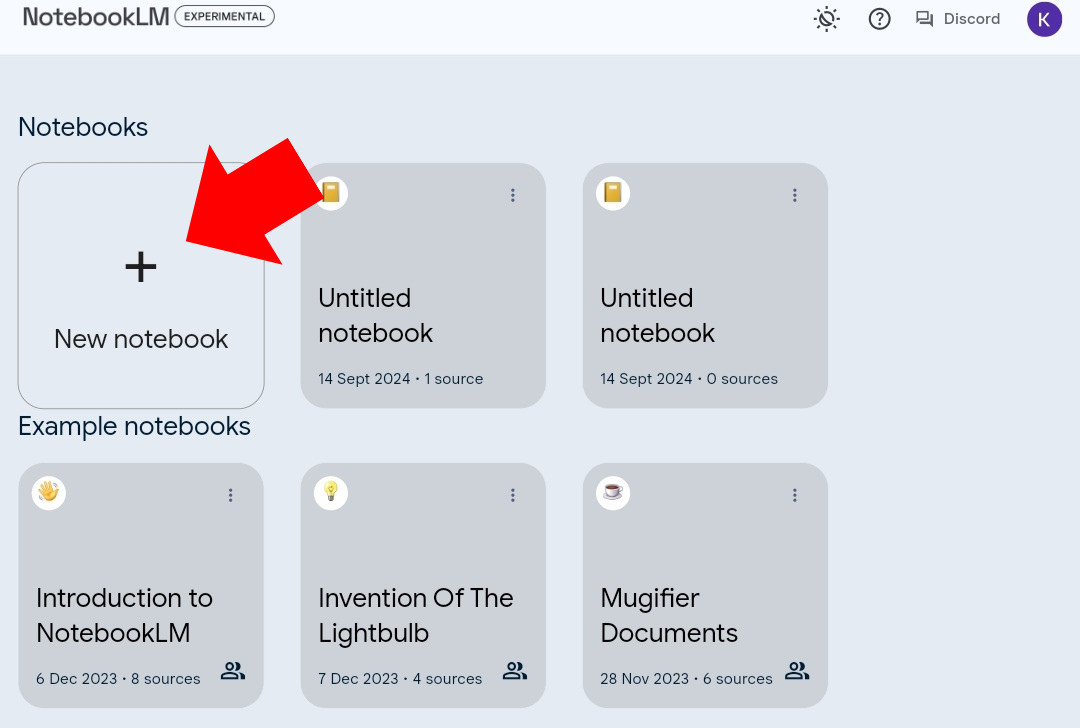Open options menu for Untitled notebook with 0 sources
Image resolution: width=1080 pixels, height=728 pixels.
point(795,195)
